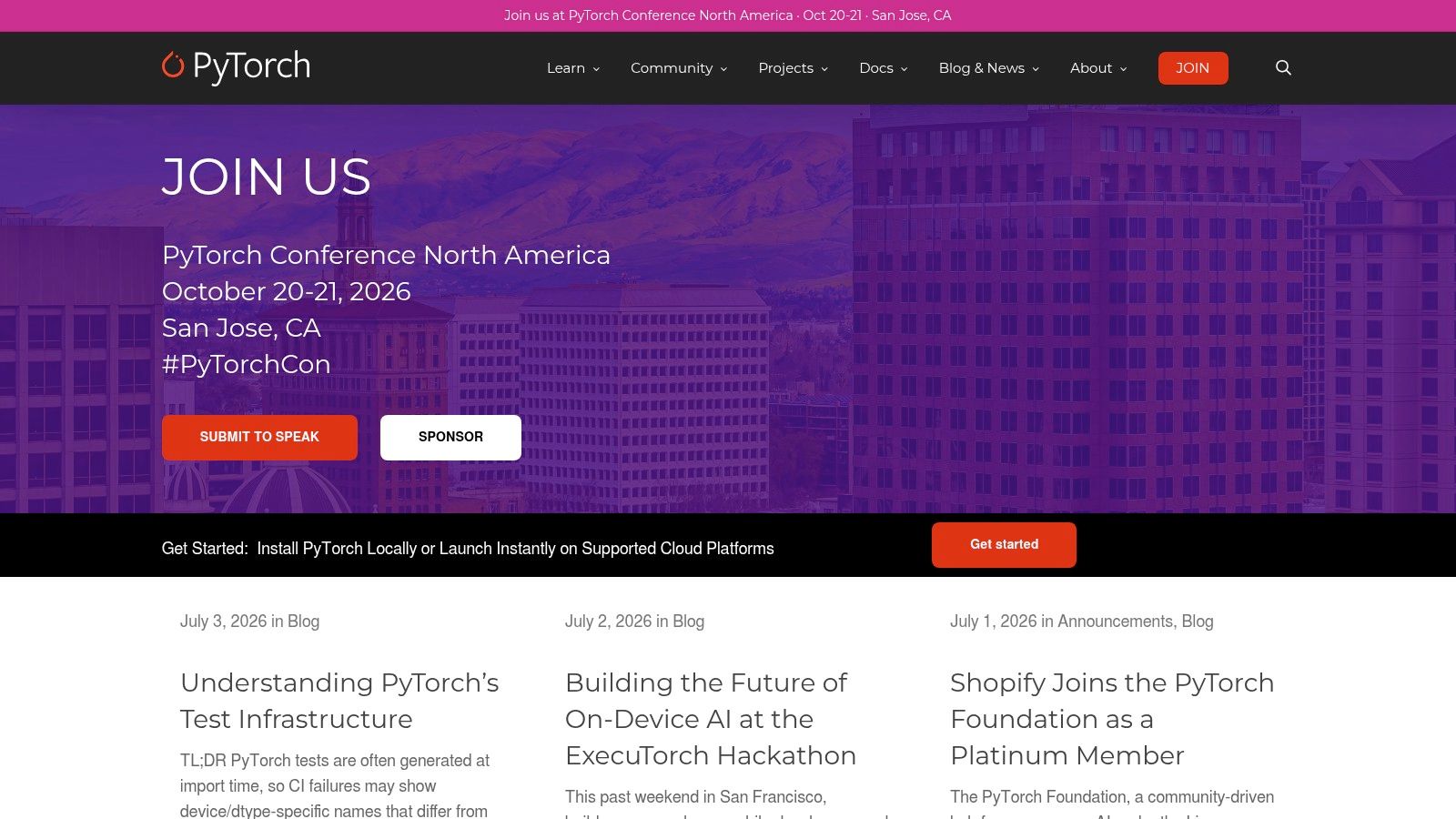Click the Blog category under July 2, 2026
Screen dimensions: 1456x819
688,622
